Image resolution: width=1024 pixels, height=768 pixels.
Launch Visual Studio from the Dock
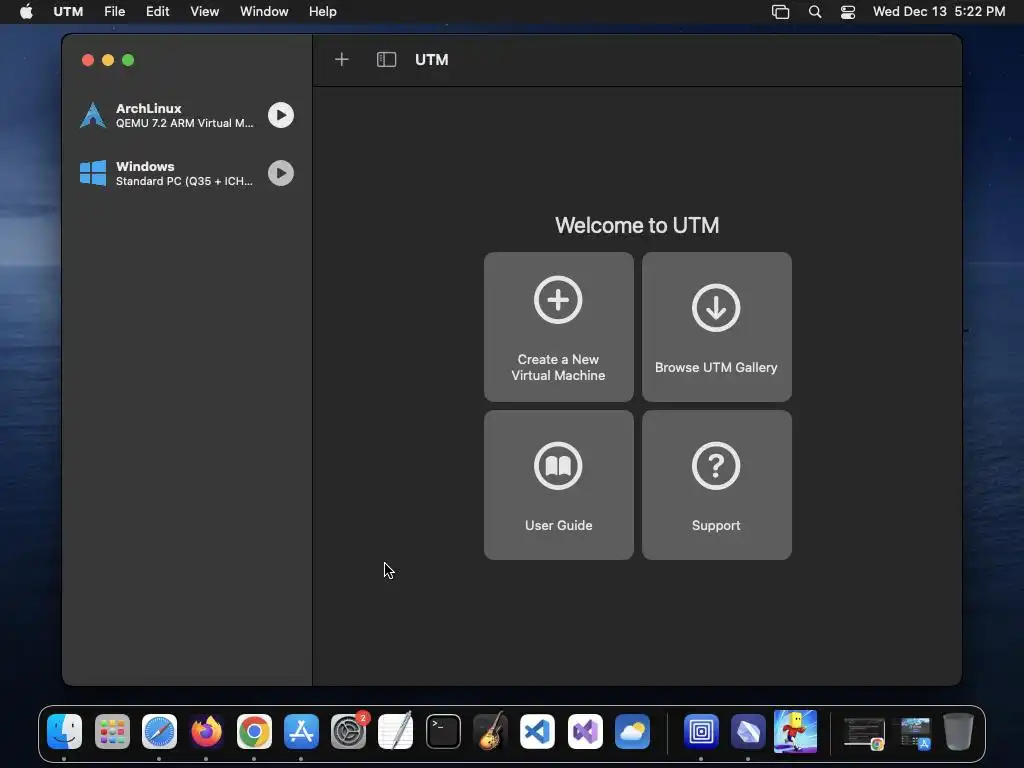tap(585, 731)
